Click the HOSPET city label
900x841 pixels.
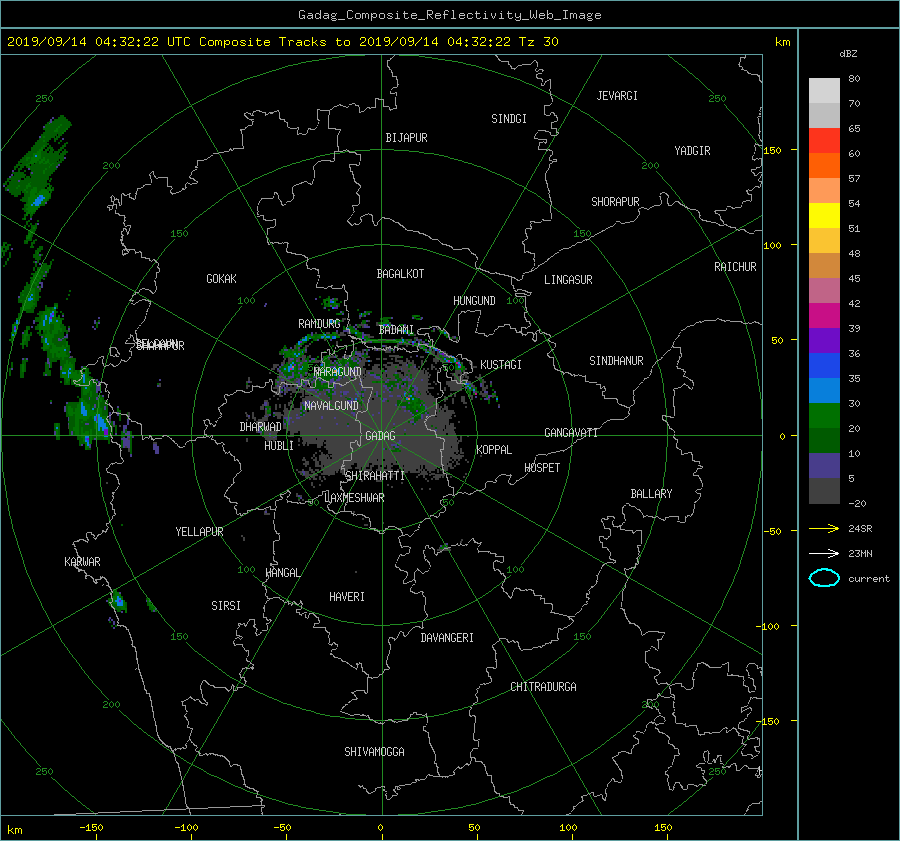(542, 468)
